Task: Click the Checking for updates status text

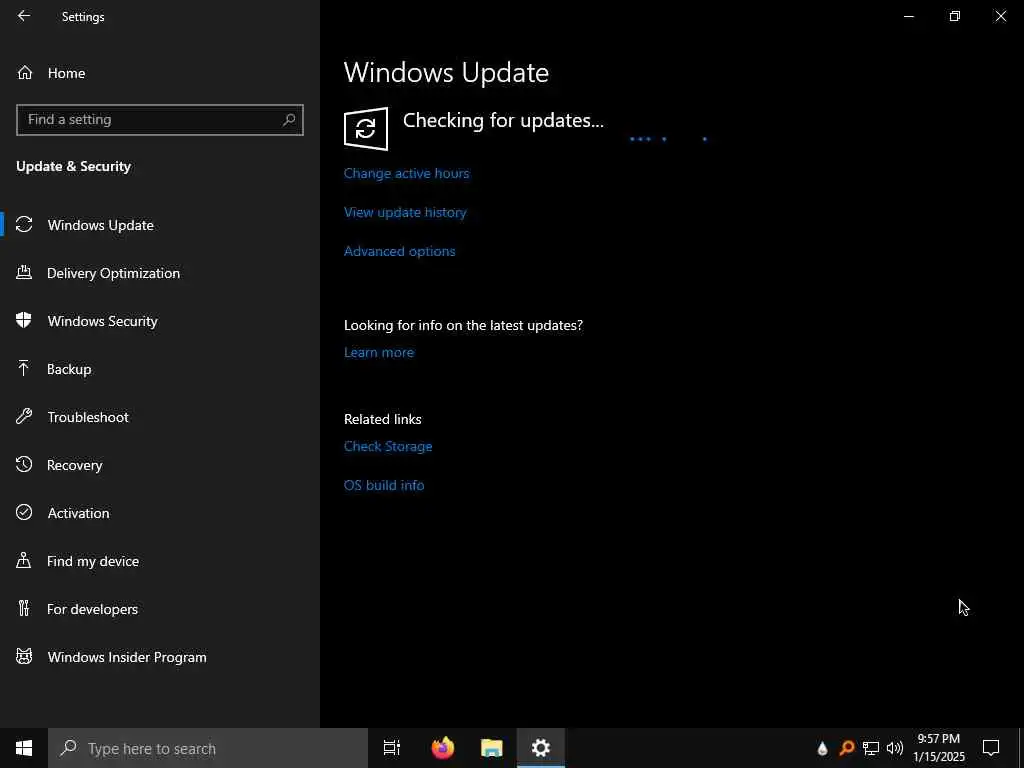Action: (503, 120)
